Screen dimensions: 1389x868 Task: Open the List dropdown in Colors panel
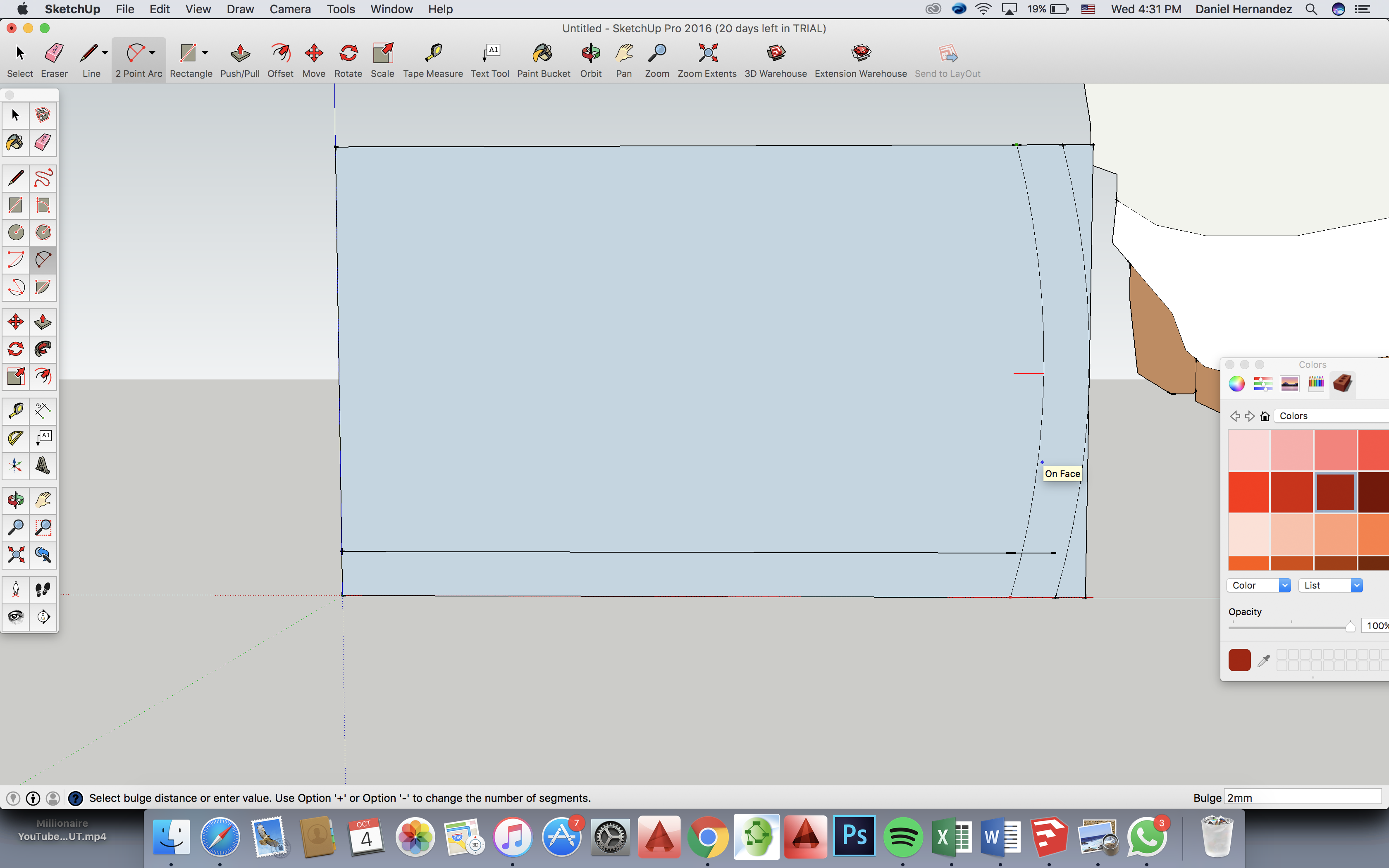(x=1330, y=585)
